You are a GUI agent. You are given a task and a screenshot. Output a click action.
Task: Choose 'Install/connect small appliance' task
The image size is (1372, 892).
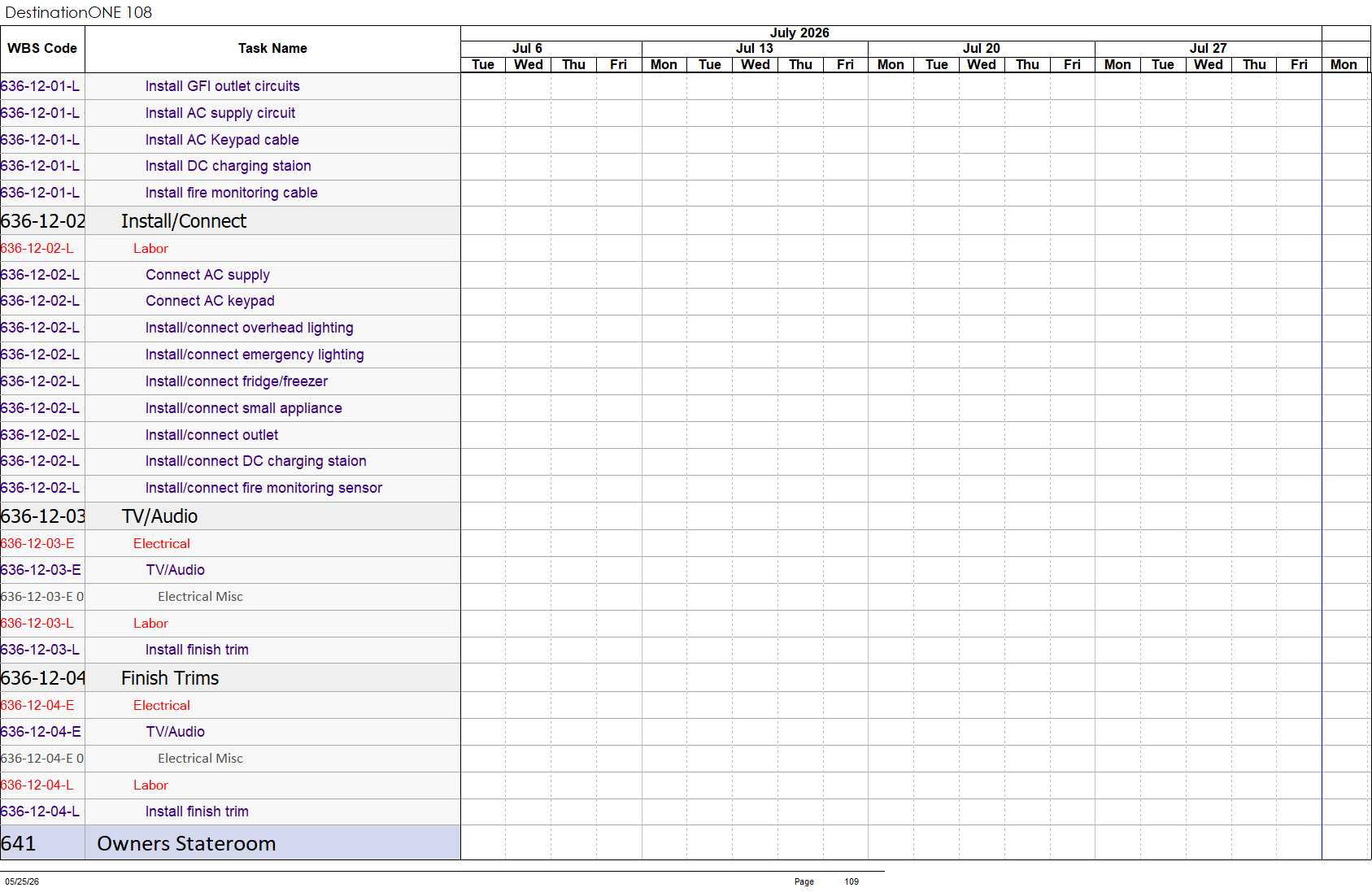click(243, 408)
